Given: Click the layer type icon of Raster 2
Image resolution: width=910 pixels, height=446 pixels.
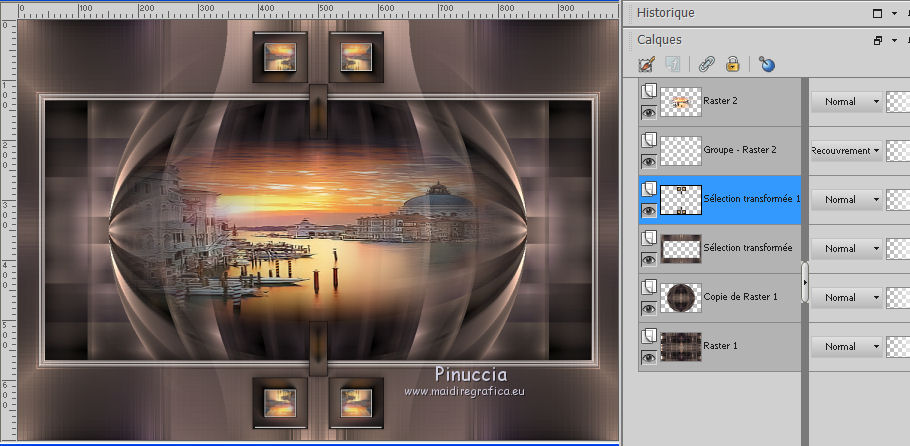Looking at the screenshot, I should coord(647,91).
